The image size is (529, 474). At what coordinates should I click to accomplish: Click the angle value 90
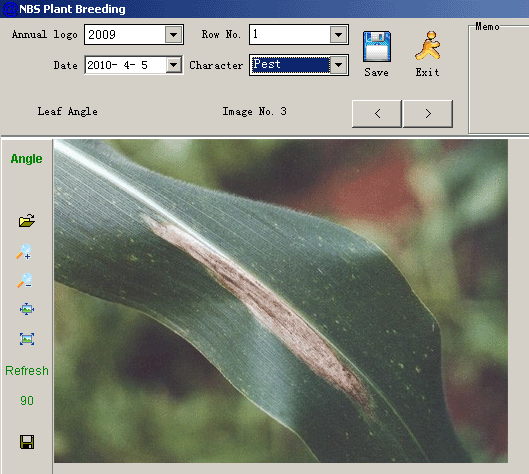[27, 400]
